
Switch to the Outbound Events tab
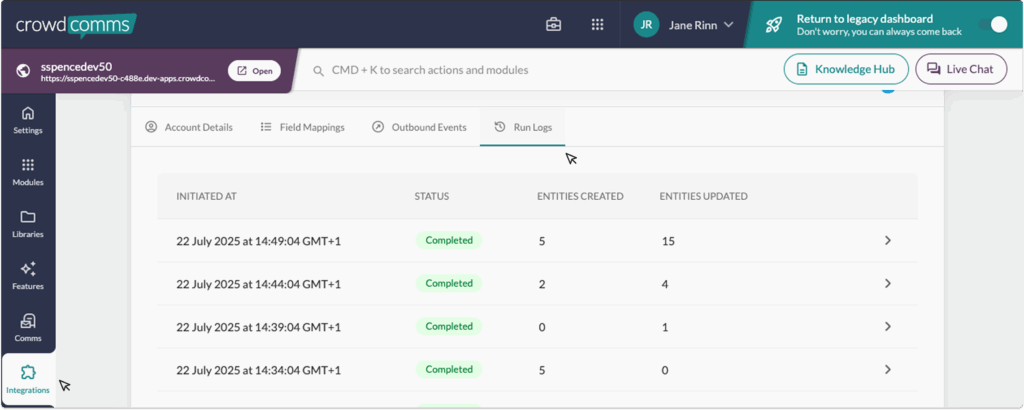point(419,127)
